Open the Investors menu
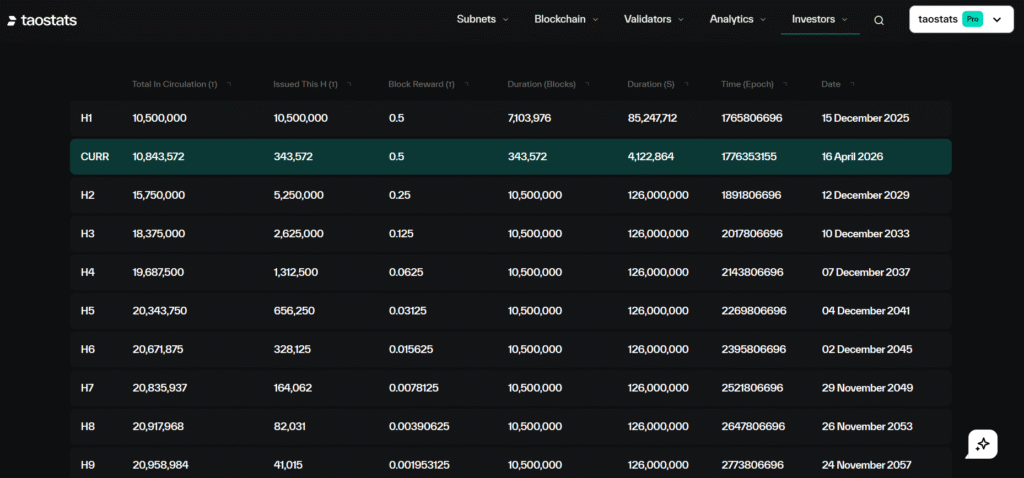The image size is (1024, 478). click(819, 19)
